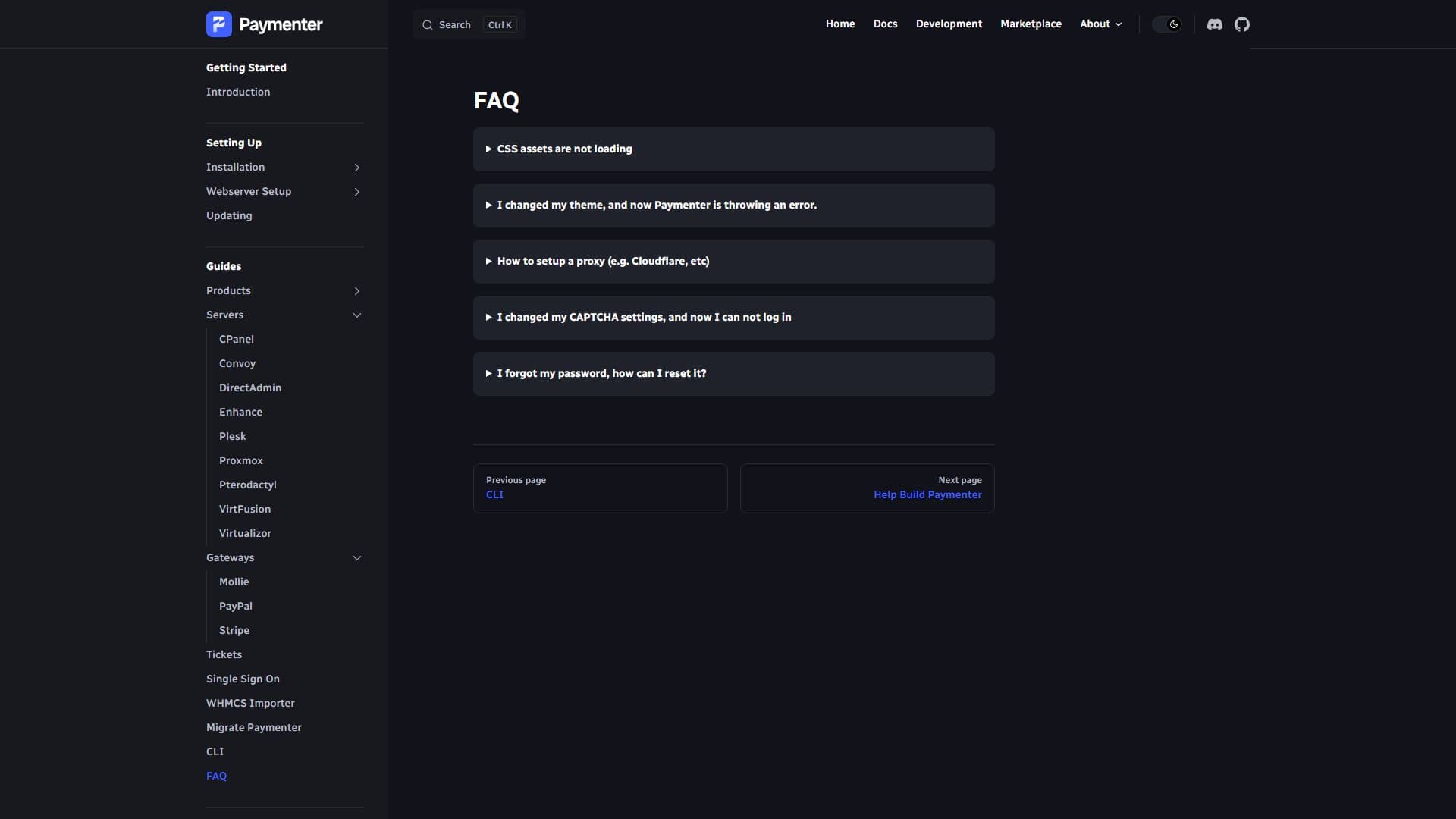Open the WHMCS Importer guide
This screenshot has height=819, width=1456.
click(x=250, y=703)
